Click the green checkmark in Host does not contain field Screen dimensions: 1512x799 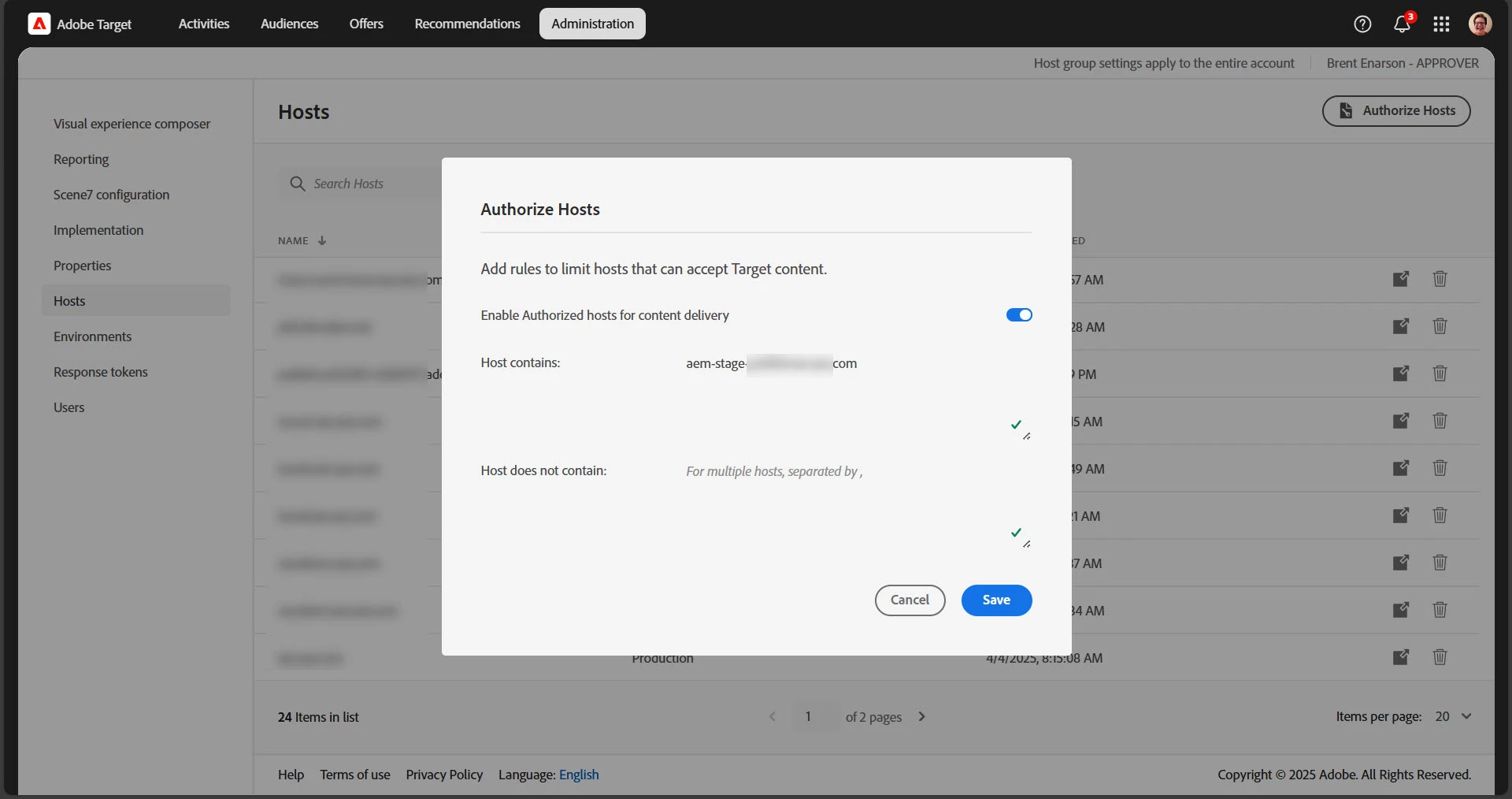(x=1016, y=533)
